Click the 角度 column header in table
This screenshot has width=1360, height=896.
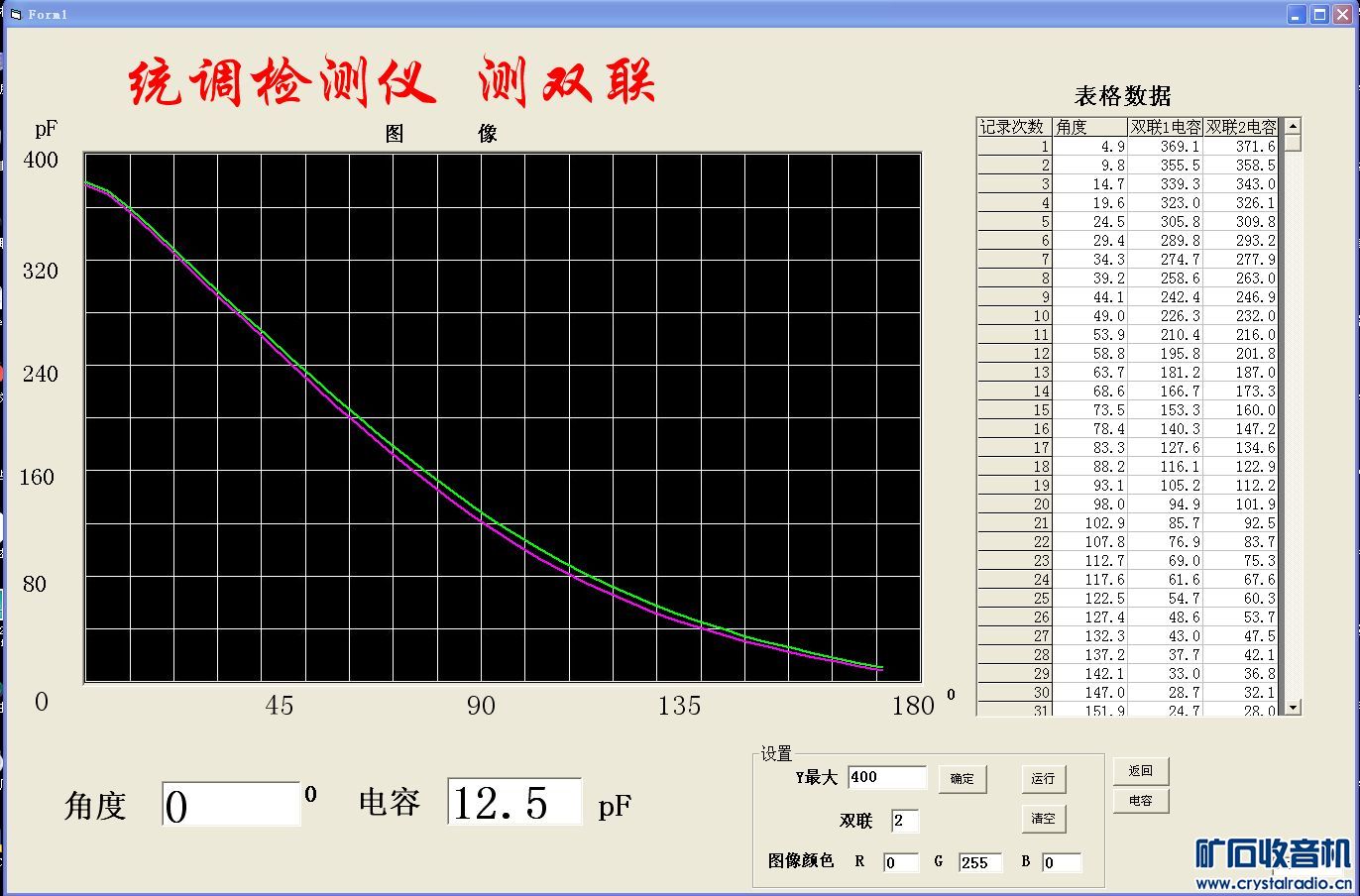tap(1089, 127)
